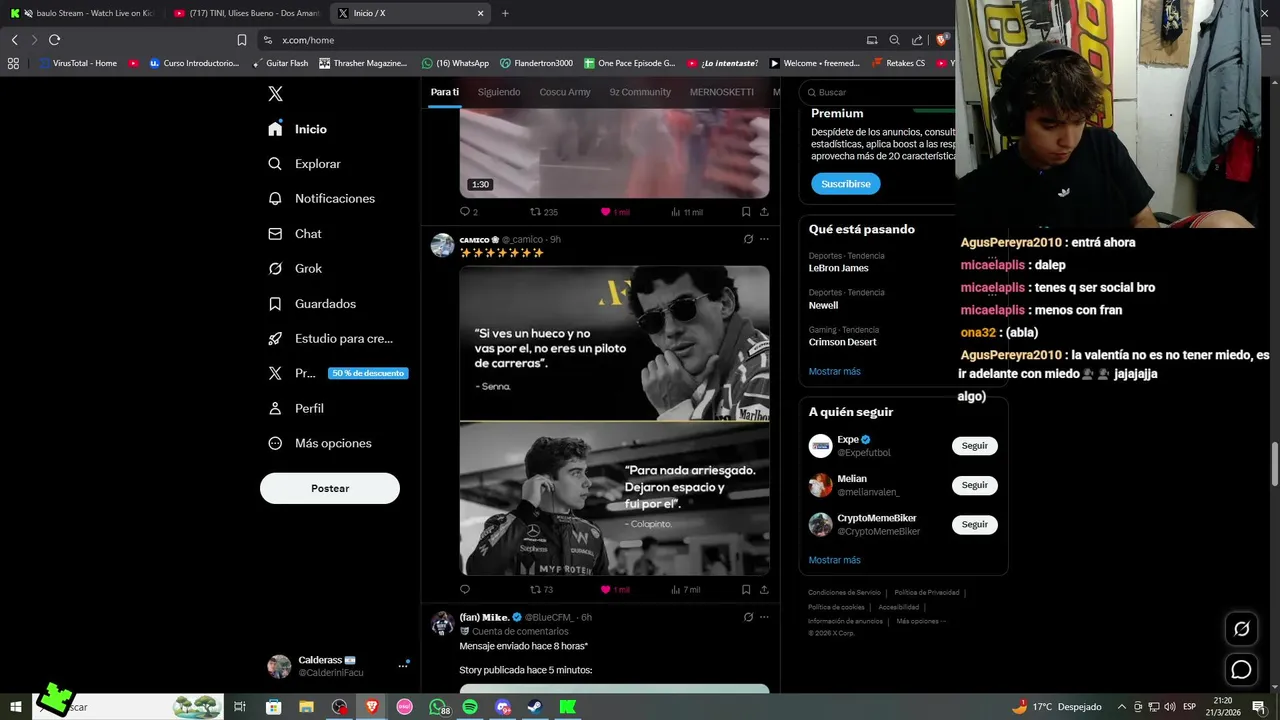Open Brave Shields icon

tap(941, 40)
